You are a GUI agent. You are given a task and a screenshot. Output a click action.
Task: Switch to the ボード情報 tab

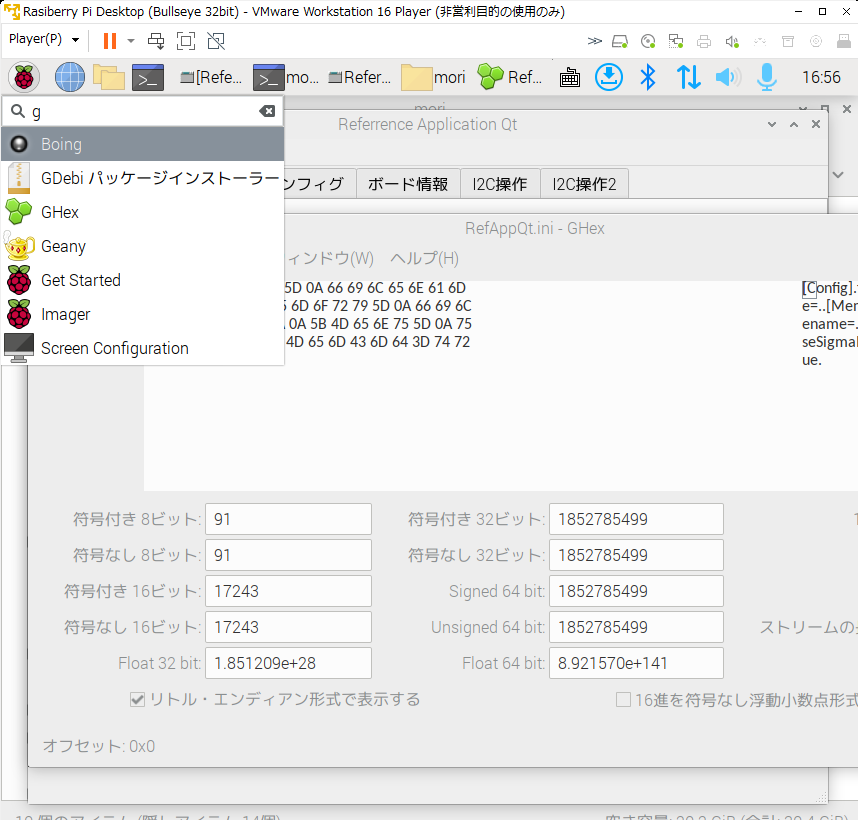[408, 184]
